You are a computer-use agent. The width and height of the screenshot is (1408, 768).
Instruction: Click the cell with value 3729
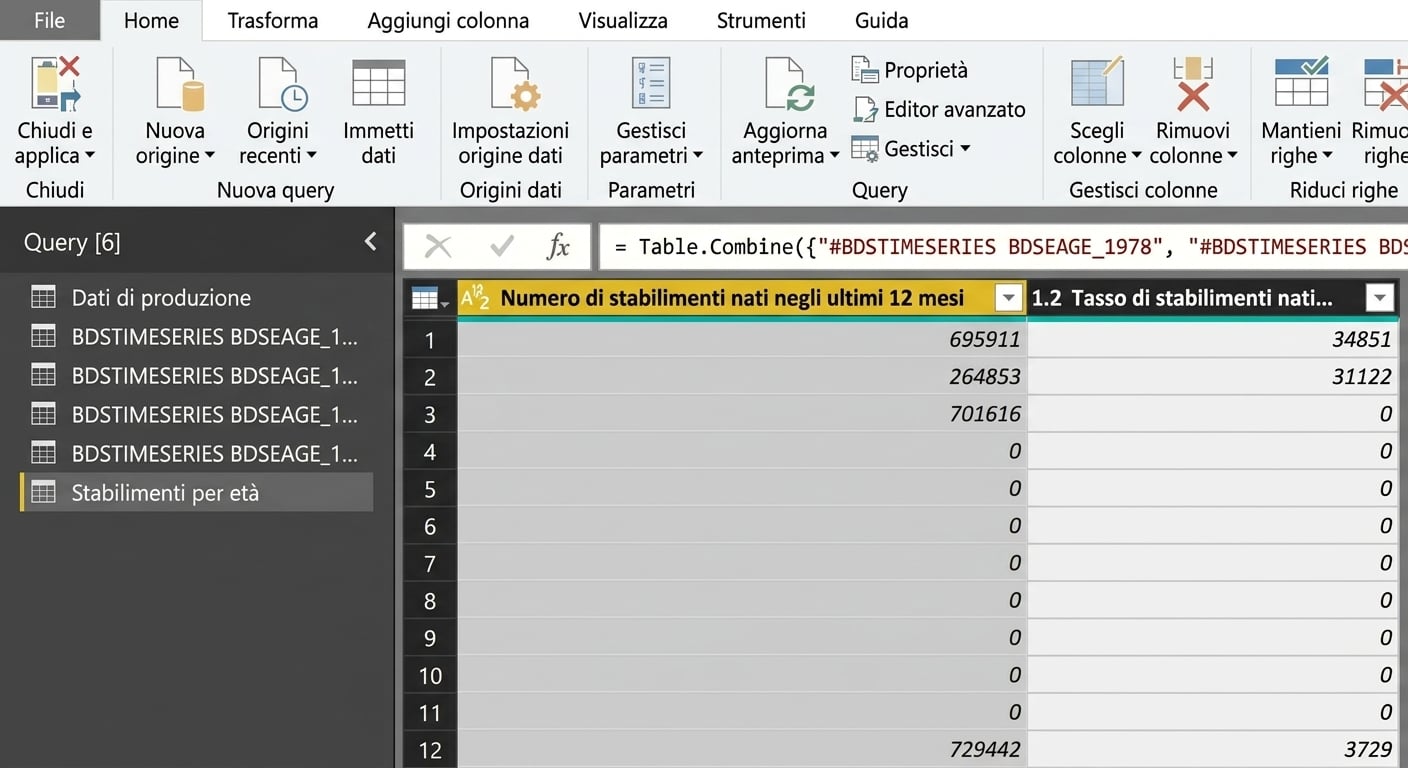[x=1213, y=750]
